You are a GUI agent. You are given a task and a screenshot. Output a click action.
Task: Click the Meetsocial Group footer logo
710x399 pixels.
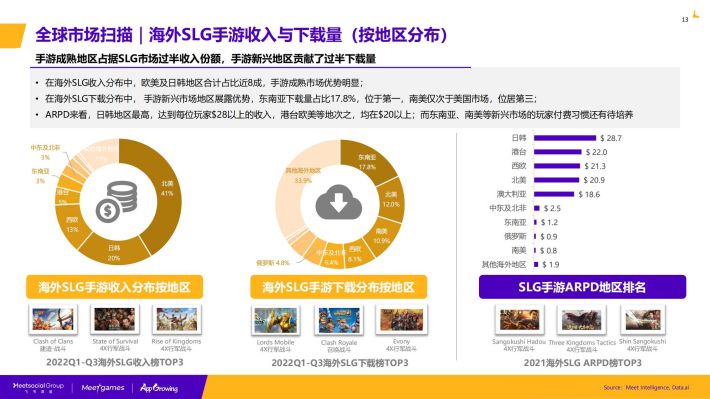[x=38, y=387]
